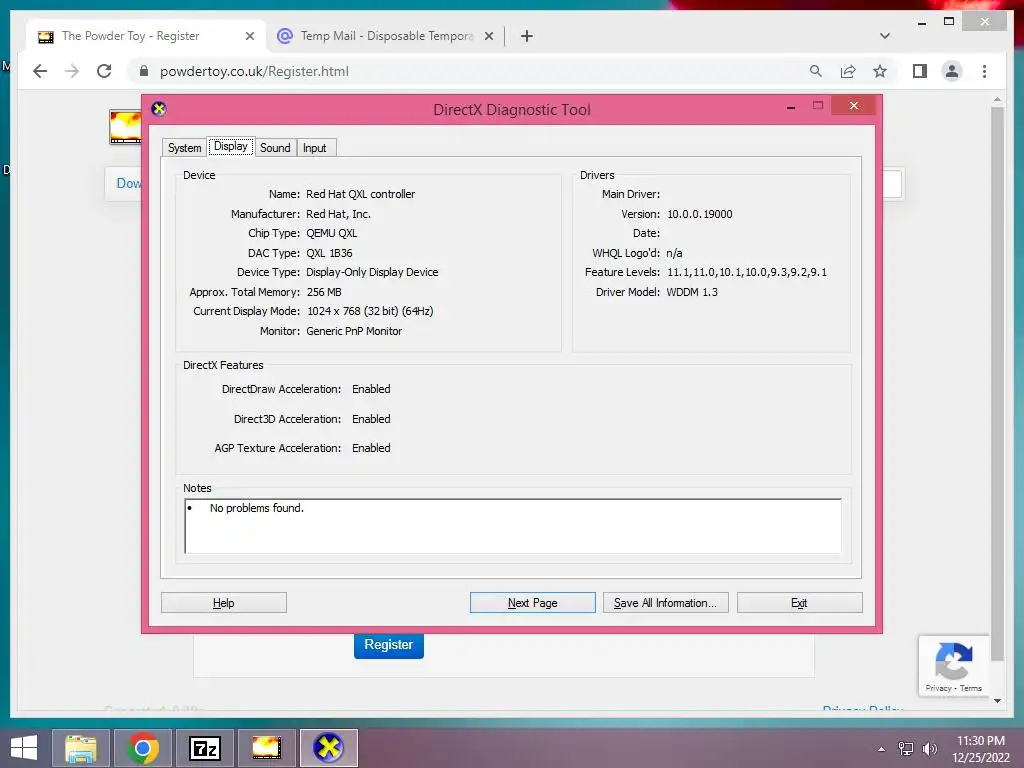Click the DirectX Diagnostic taskbar icon
This screenshot has width=1024, height=768.
tap(328, 748)
